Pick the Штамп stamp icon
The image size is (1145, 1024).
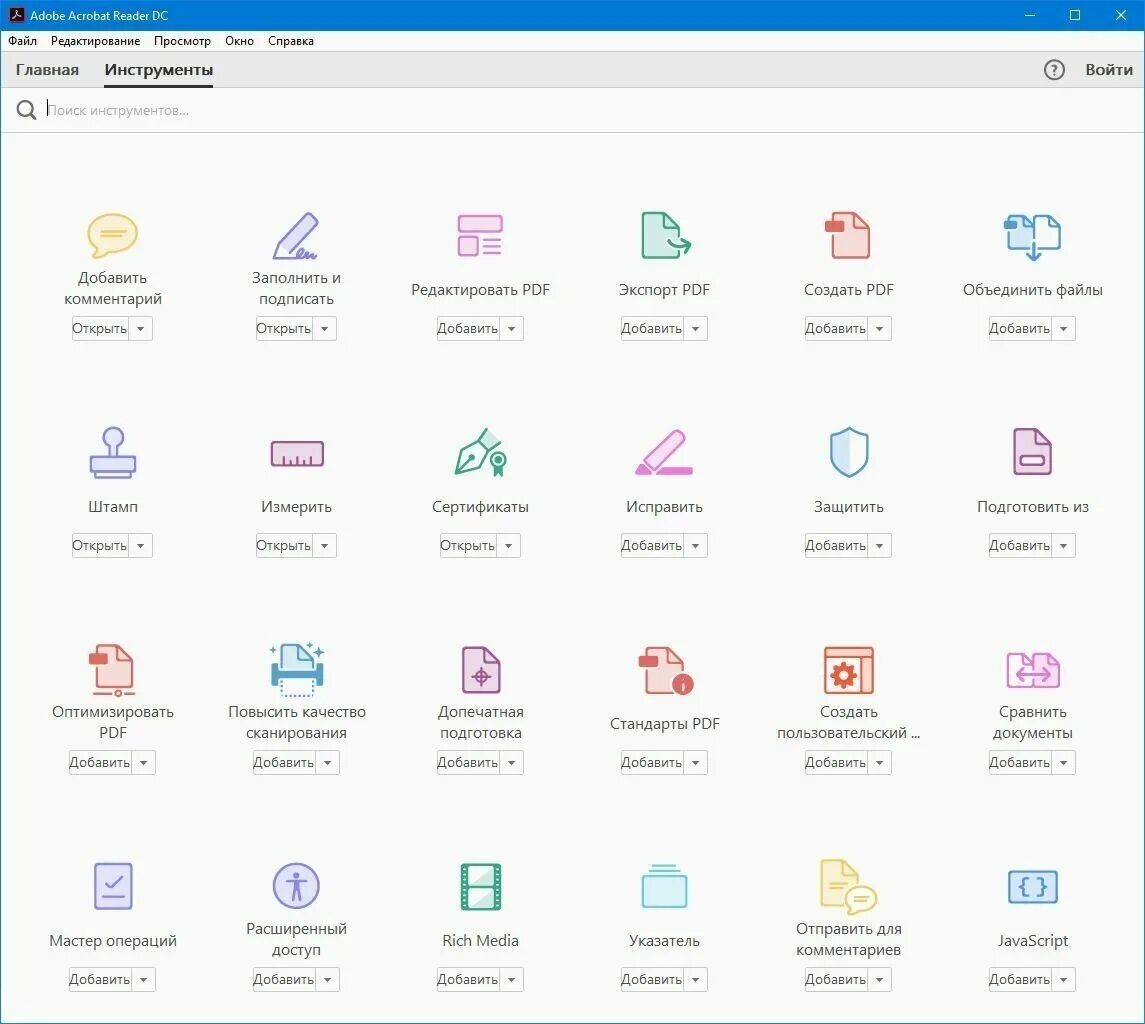pos(112,453)
